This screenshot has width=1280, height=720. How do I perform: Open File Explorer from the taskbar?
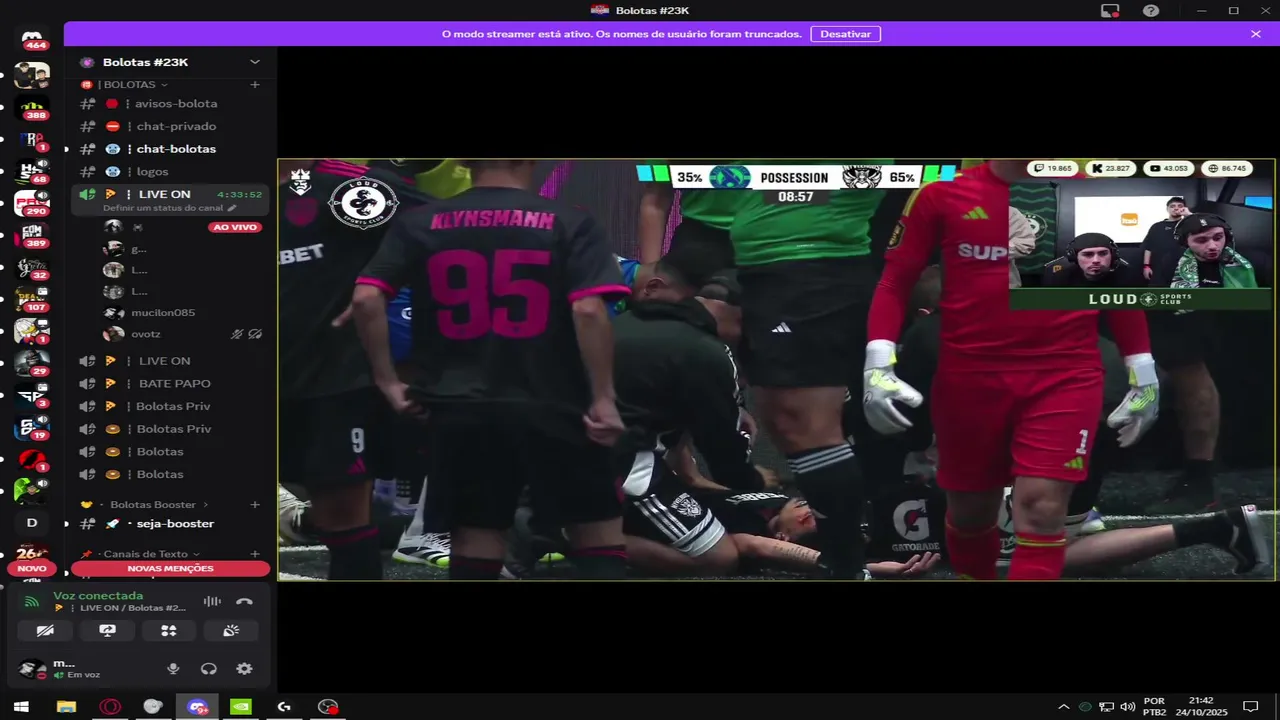pyautogui.click(x=66, y=707)
